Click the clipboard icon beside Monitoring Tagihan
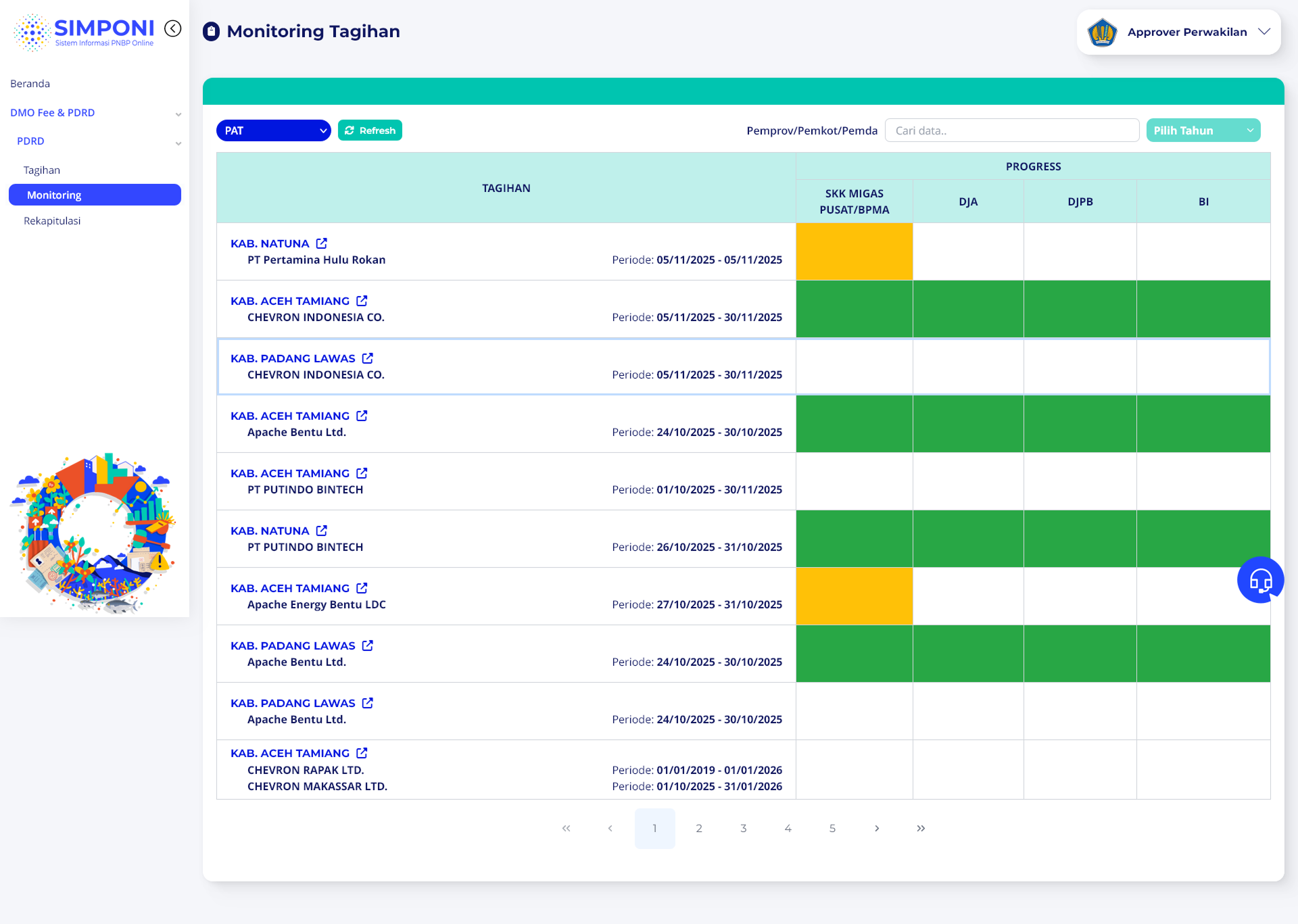Viewport: 1298px width, 924px height. 212,32
